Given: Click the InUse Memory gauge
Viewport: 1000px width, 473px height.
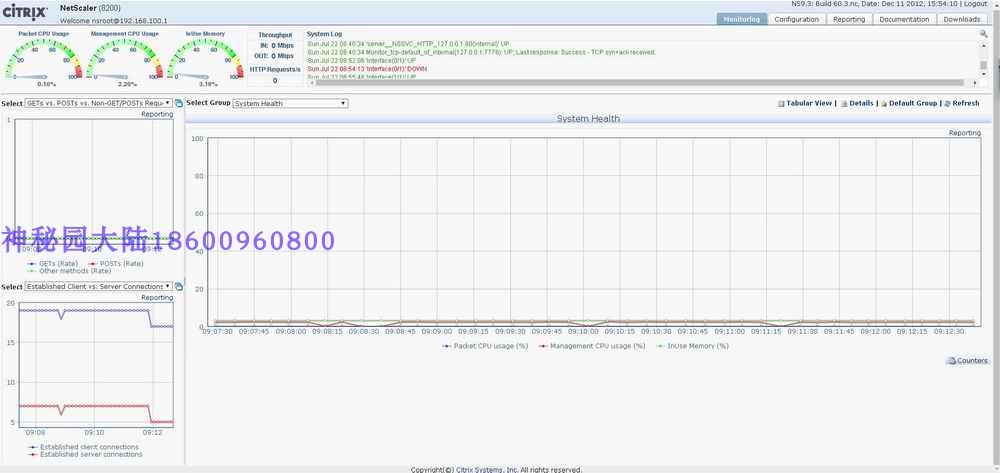Looking at the screenshot, I should point(205,59).
